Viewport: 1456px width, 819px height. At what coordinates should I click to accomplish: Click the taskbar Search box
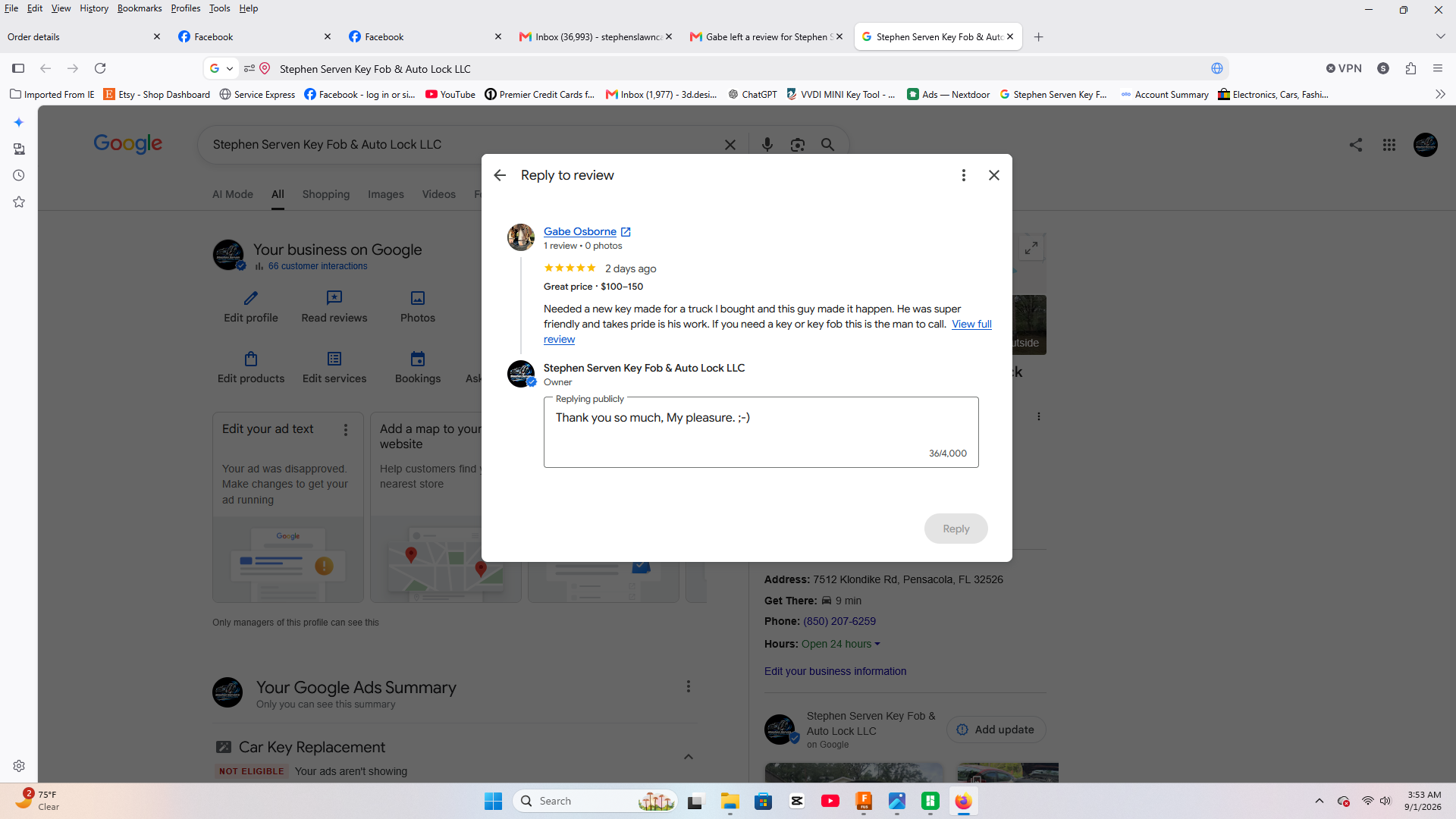(595, 801)
